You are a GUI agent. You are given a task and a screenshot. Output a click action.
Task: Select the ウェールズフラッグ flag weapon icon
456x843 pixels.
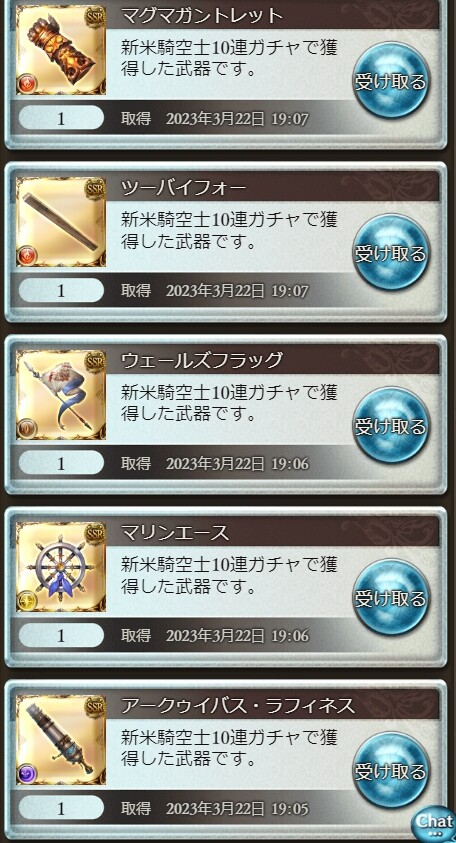pyautogui.click(x=61, y=395)
